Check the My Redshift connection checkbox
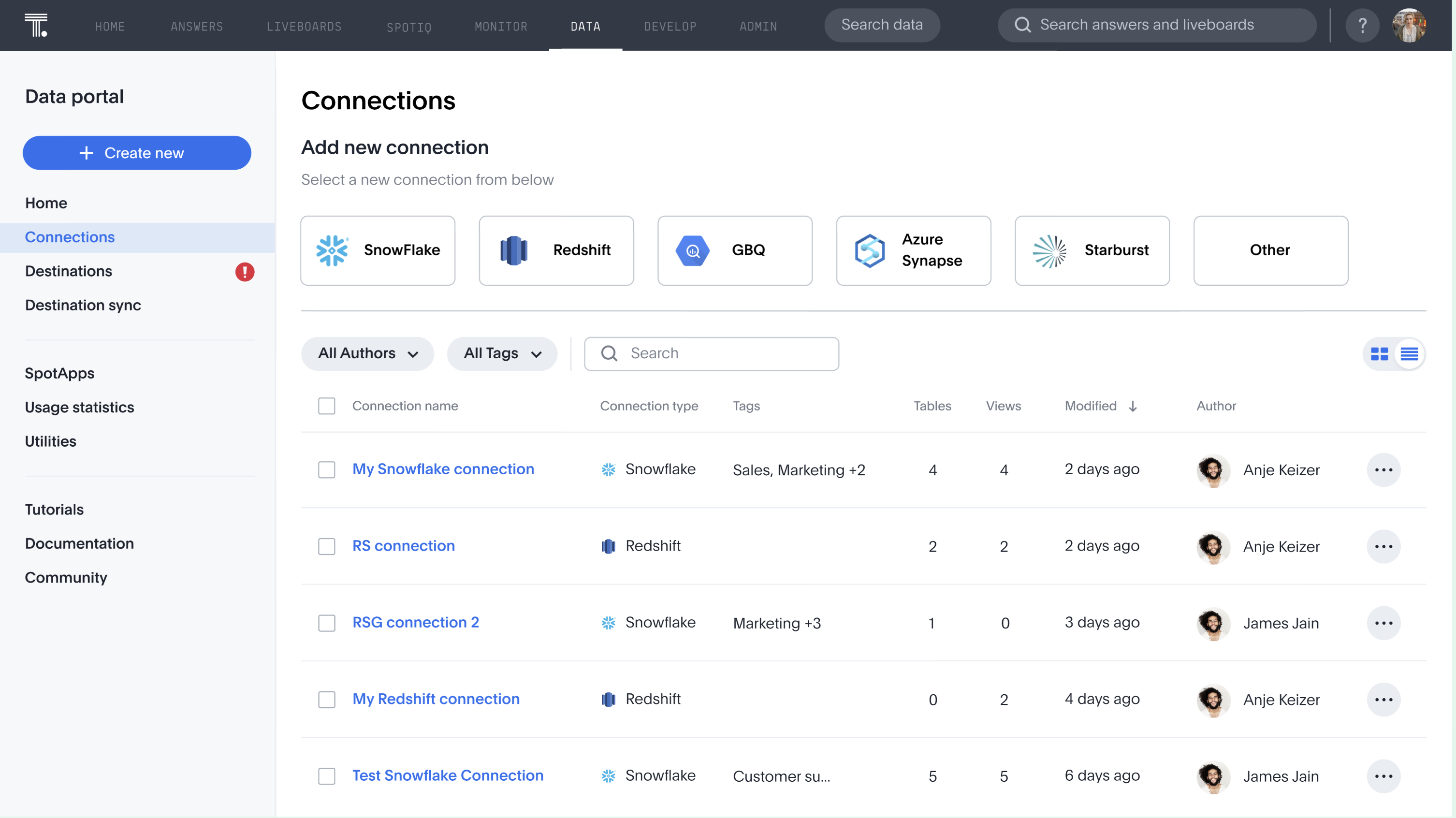 point(327,700)
